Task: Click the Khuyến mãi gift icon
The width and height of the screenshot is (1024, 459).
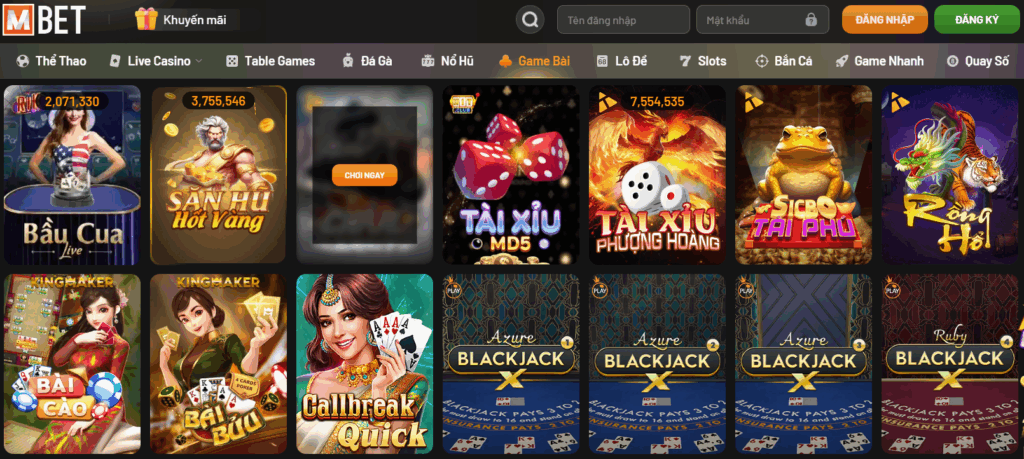Action: (146, 20)
